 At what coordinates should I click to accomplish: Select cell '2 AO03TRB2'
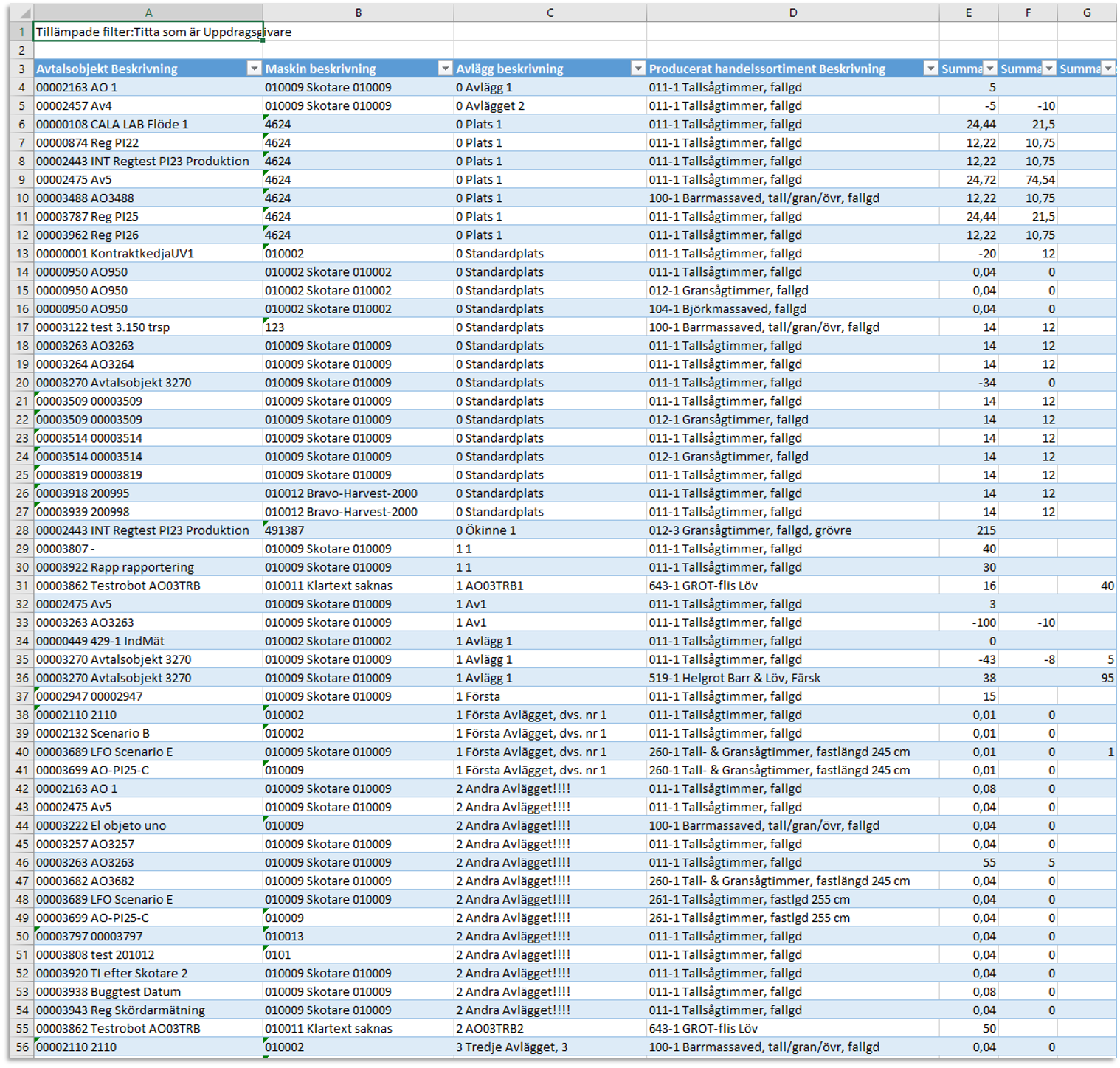click(550, 1028)
